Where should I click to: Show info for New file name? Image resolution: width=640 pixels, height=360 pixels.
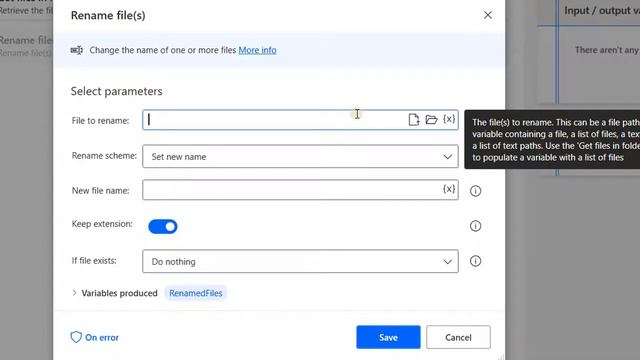[476, 191]
